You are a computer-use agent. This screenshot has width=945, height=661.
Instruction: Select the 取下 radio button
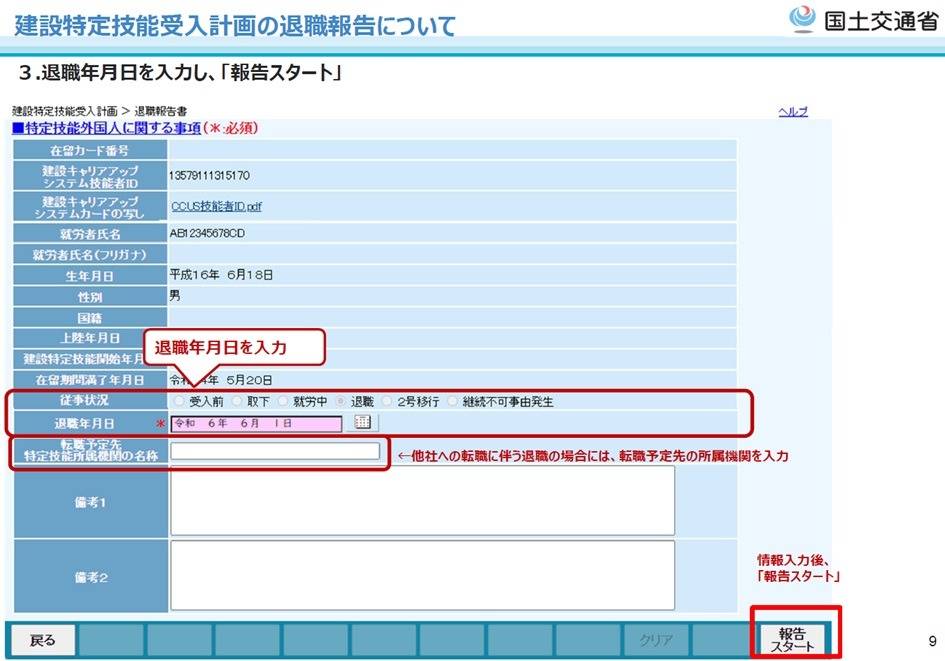(x=237, y=401)
